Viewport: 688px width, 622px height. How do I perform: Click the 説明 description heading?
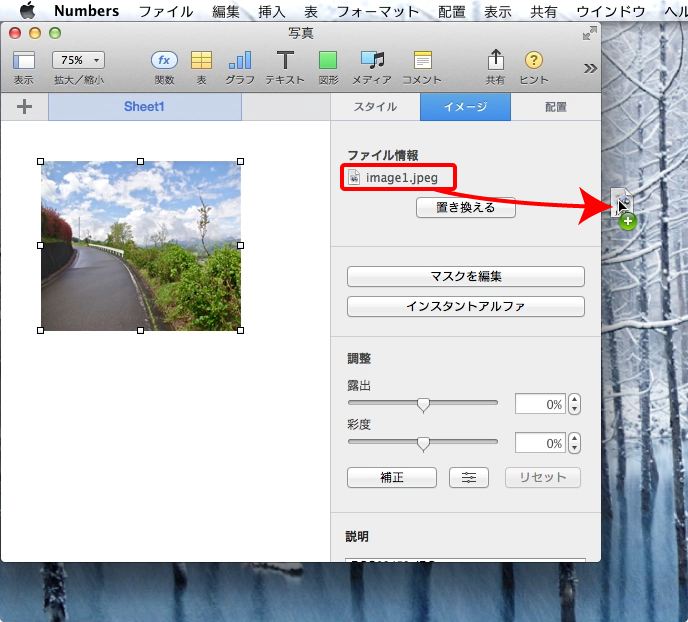[357, 536]
